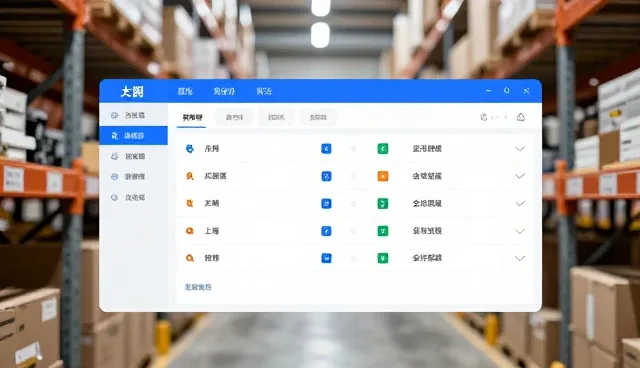Click the highlighted blue sidebar item's icon
640x368 pixels.
tap(115, 136)
